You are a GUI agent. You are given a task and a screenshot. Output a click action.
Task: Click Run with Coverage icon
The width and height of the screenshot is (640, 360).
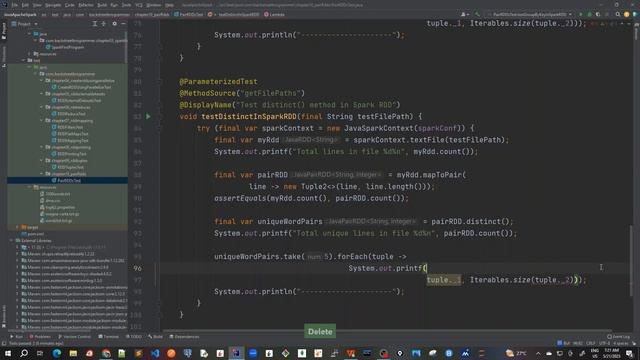(x=598, y=14)
